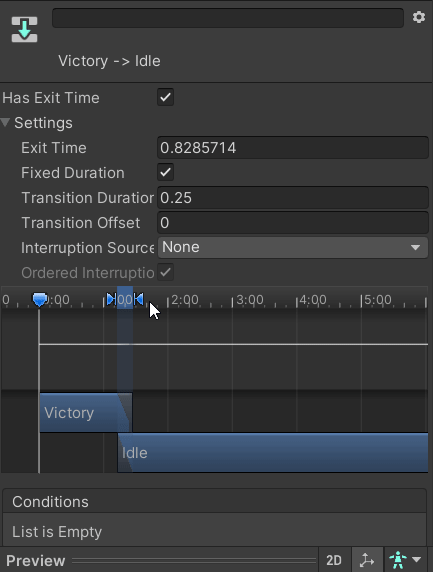Click the Transition Duration field

293,198
